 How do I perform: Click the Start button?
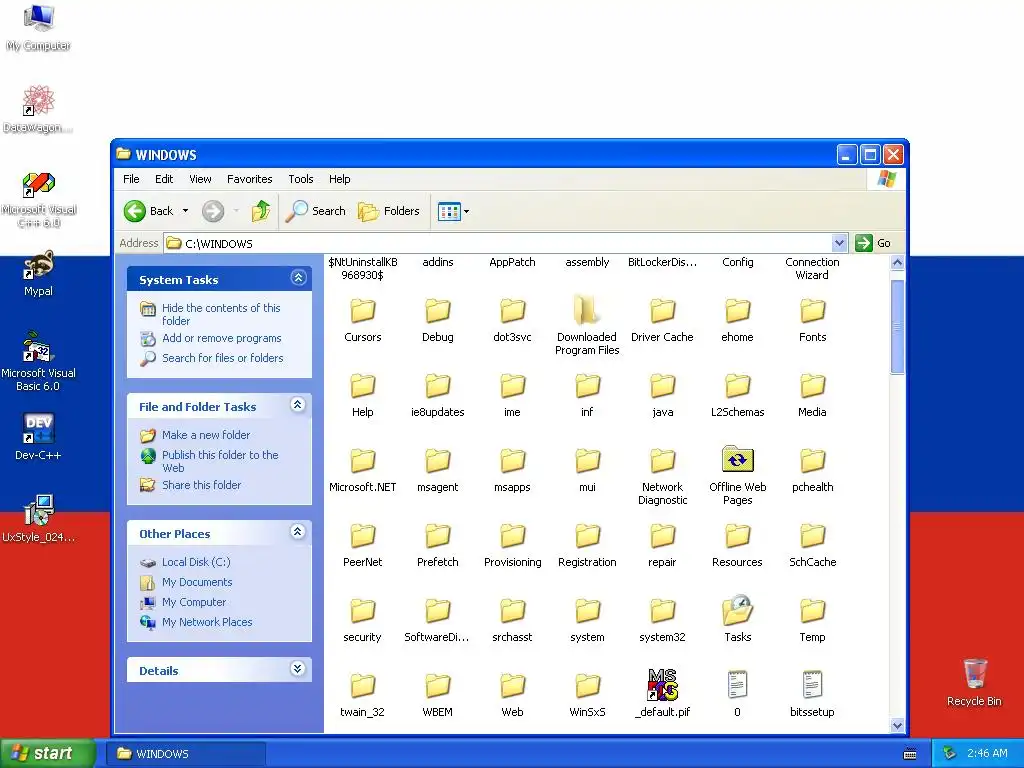[46, 753]
